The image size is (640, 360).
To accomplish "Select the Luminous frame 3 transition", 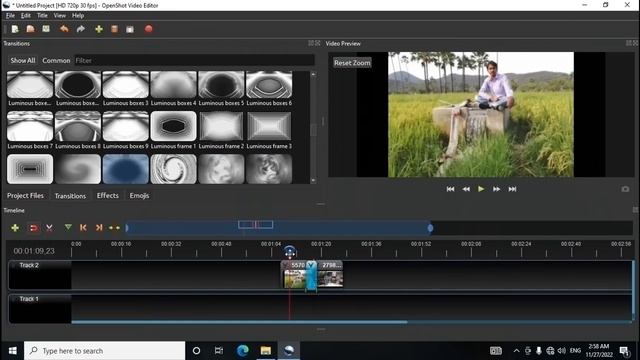I will 269,130.
